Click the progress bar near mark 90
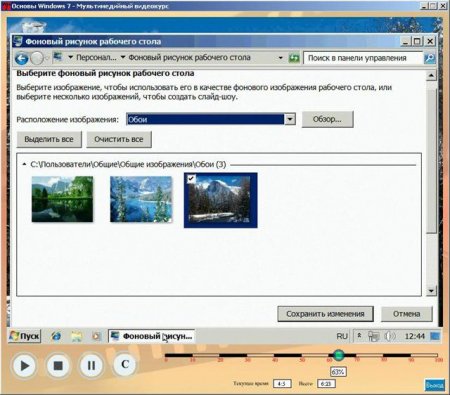450x395 pixels. (411, 355)
